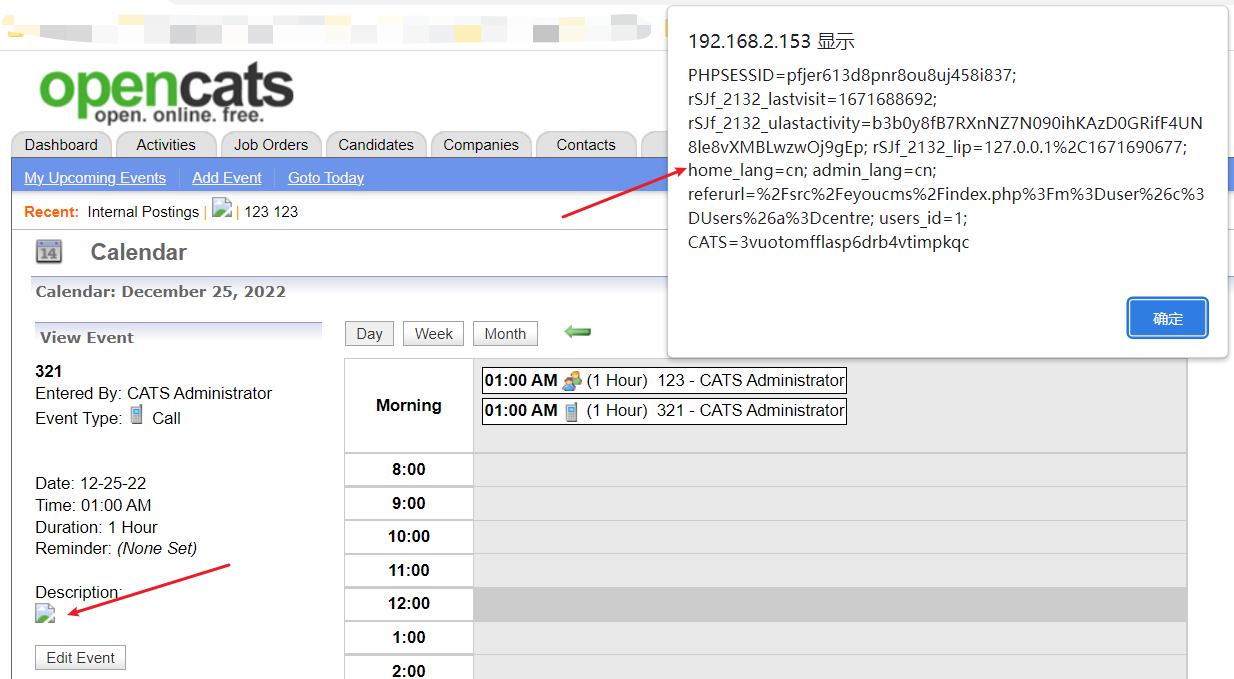Click the Reminder: (None Set) text

click(x=116, y=548)
